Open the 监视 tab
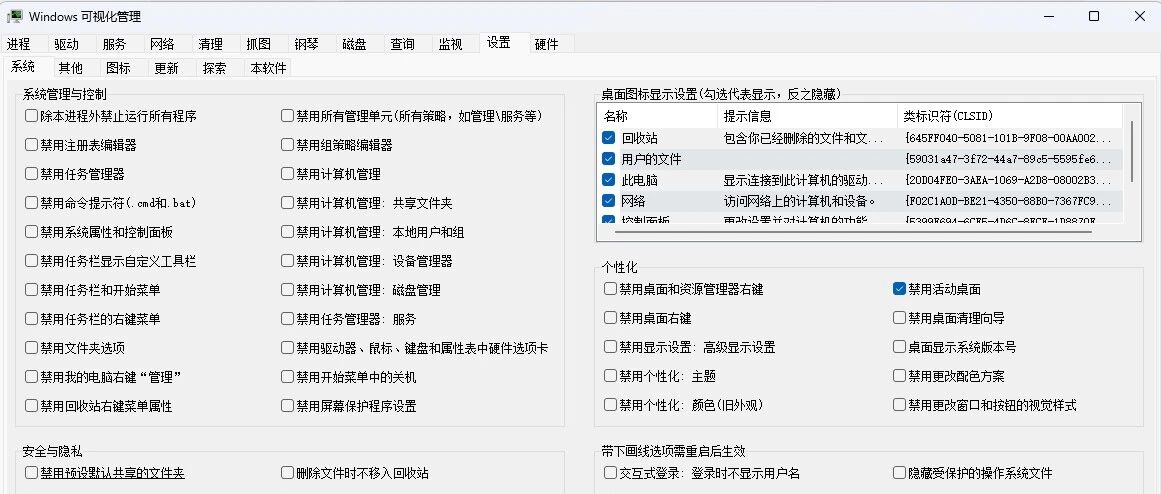 (x=450, y=44)
